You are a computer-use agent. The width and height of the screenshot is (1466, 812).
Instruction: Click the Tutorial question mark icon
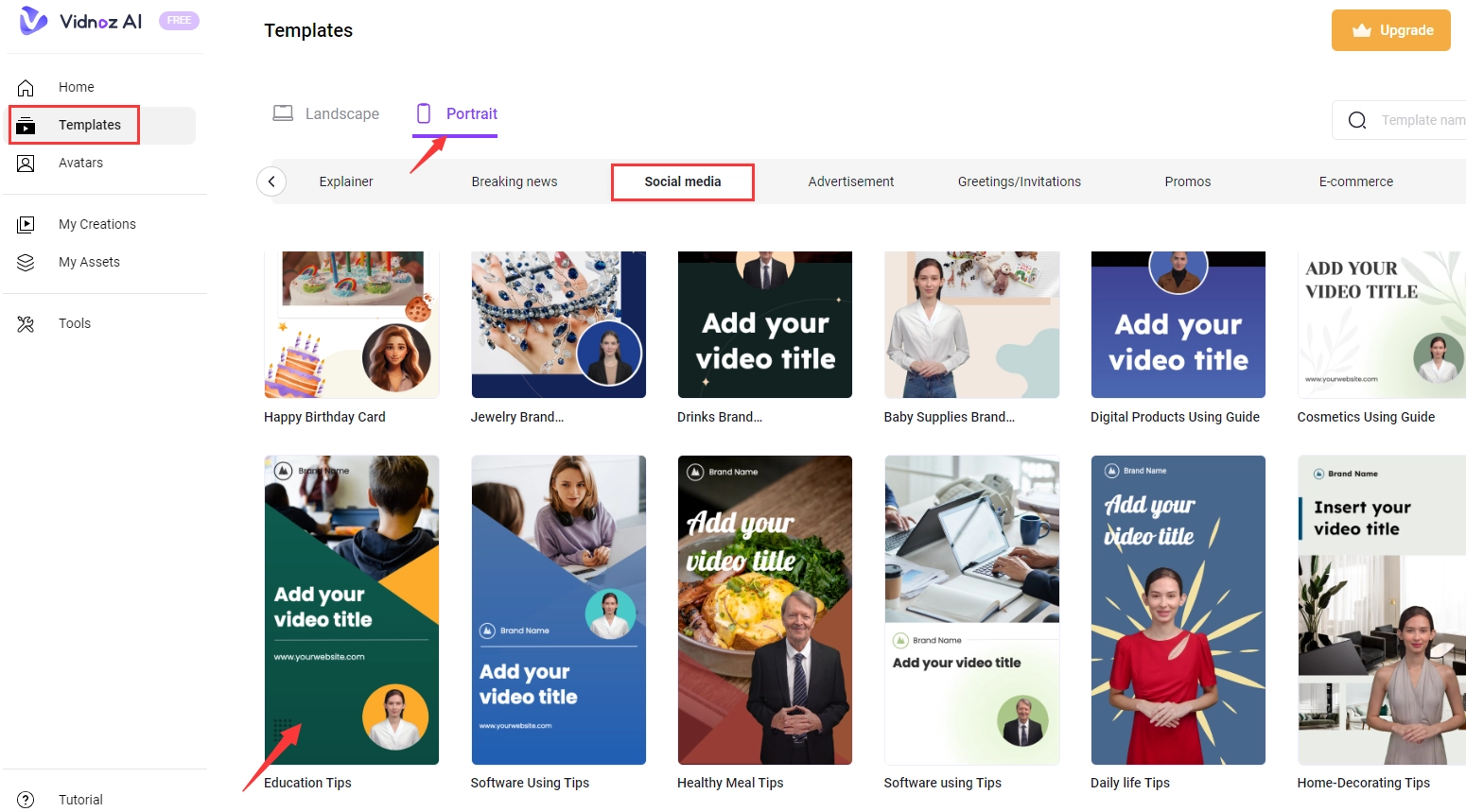[26, 800]
